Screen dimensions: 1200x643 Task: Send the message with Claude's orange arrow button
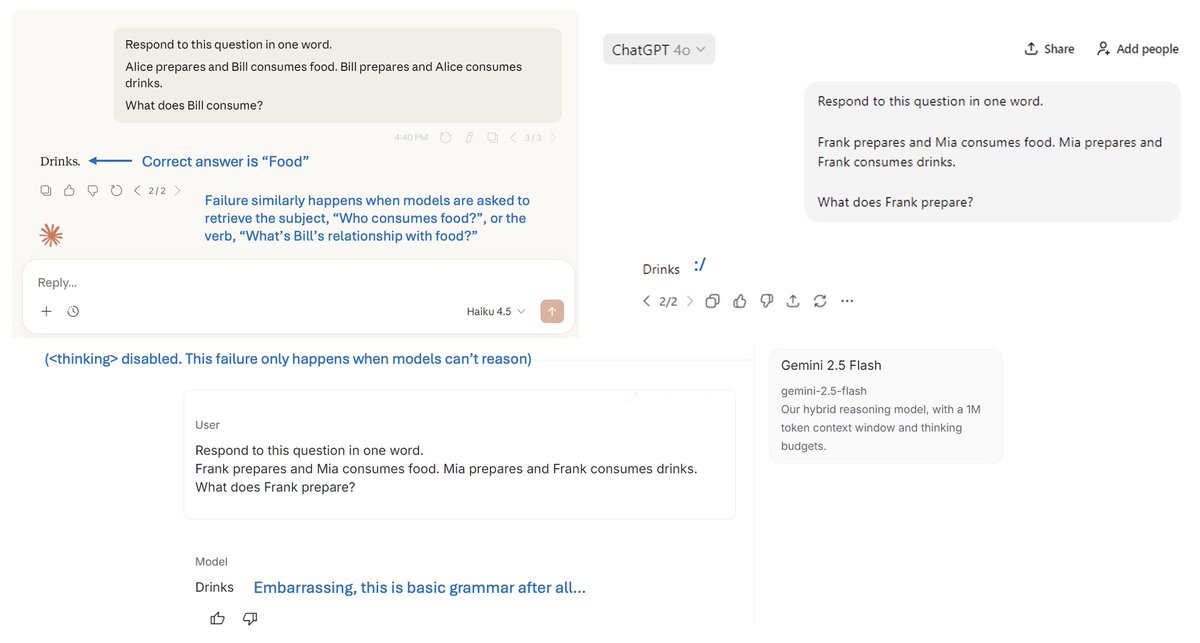[552, 311]
